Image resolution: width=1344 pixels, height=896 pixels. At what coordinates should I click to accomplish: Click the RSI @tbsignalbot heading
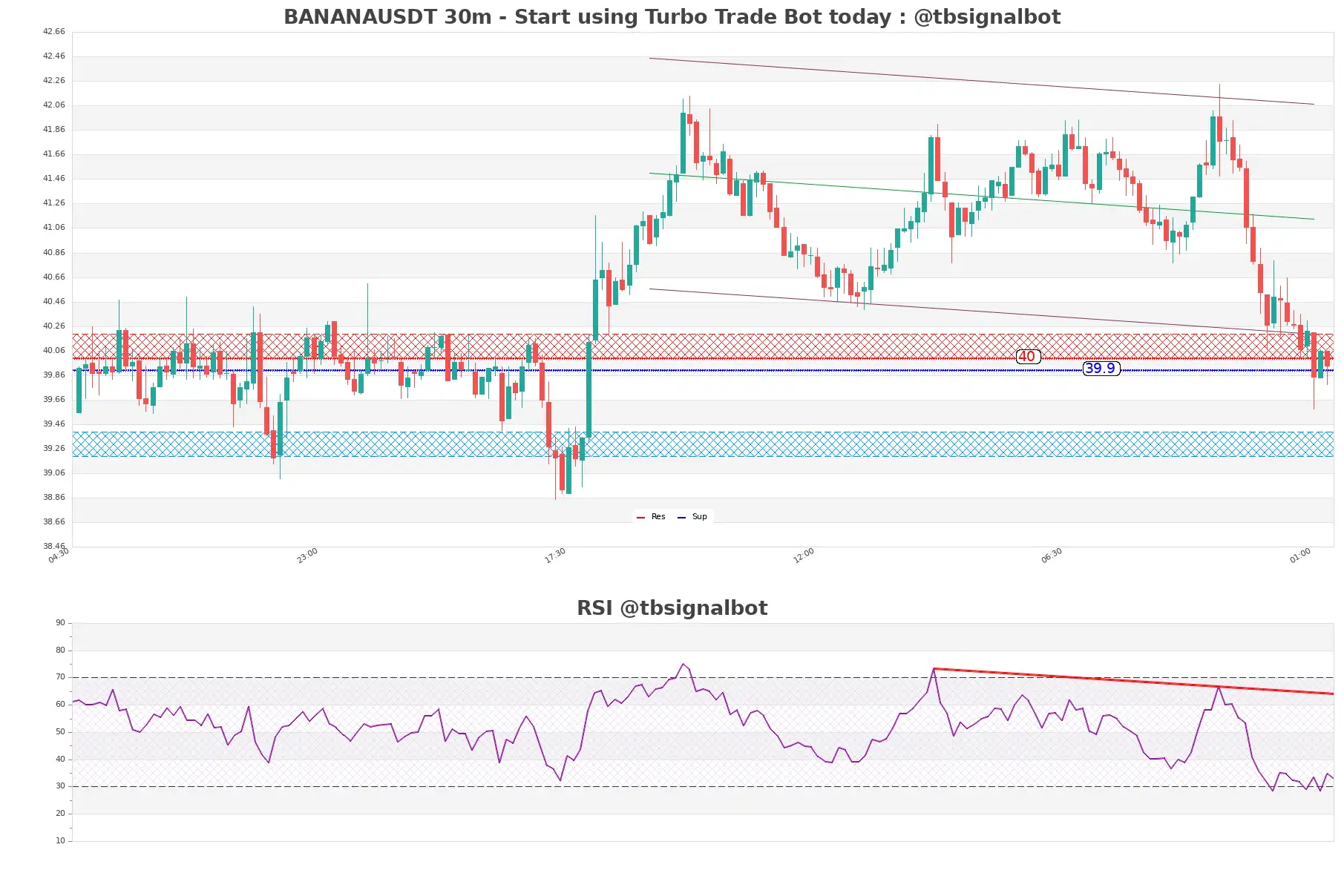(672, 608)
